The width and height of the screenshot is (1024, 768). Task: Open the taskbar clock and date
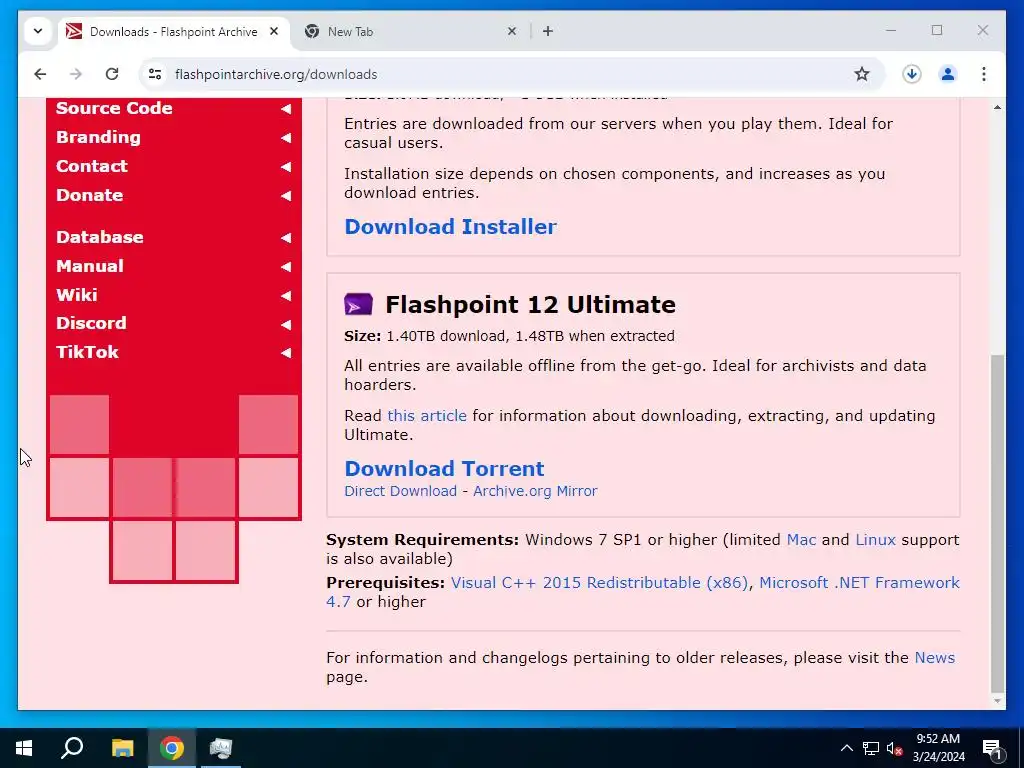(x=938, y=748)
